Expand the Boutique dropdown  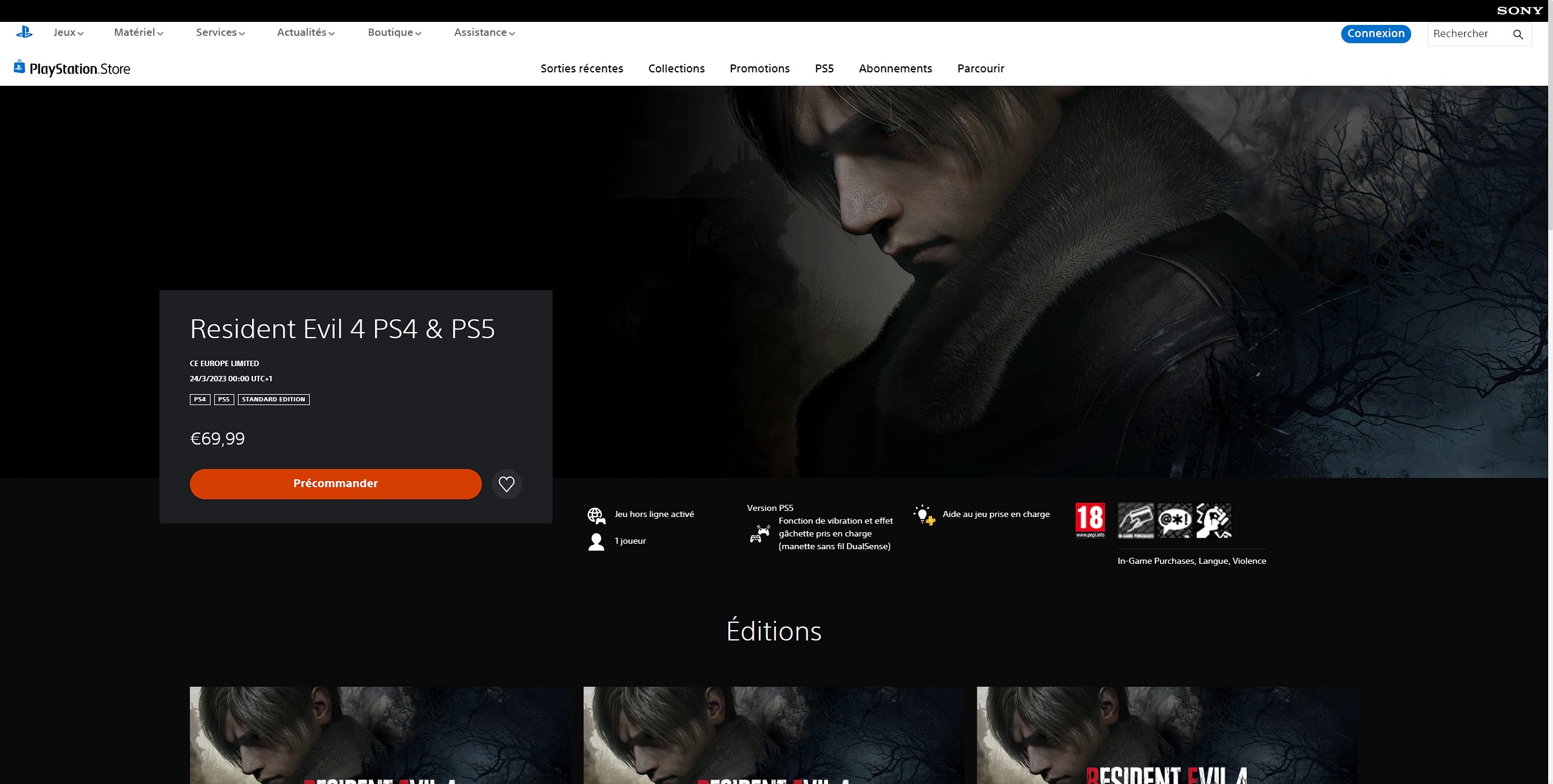393,32
